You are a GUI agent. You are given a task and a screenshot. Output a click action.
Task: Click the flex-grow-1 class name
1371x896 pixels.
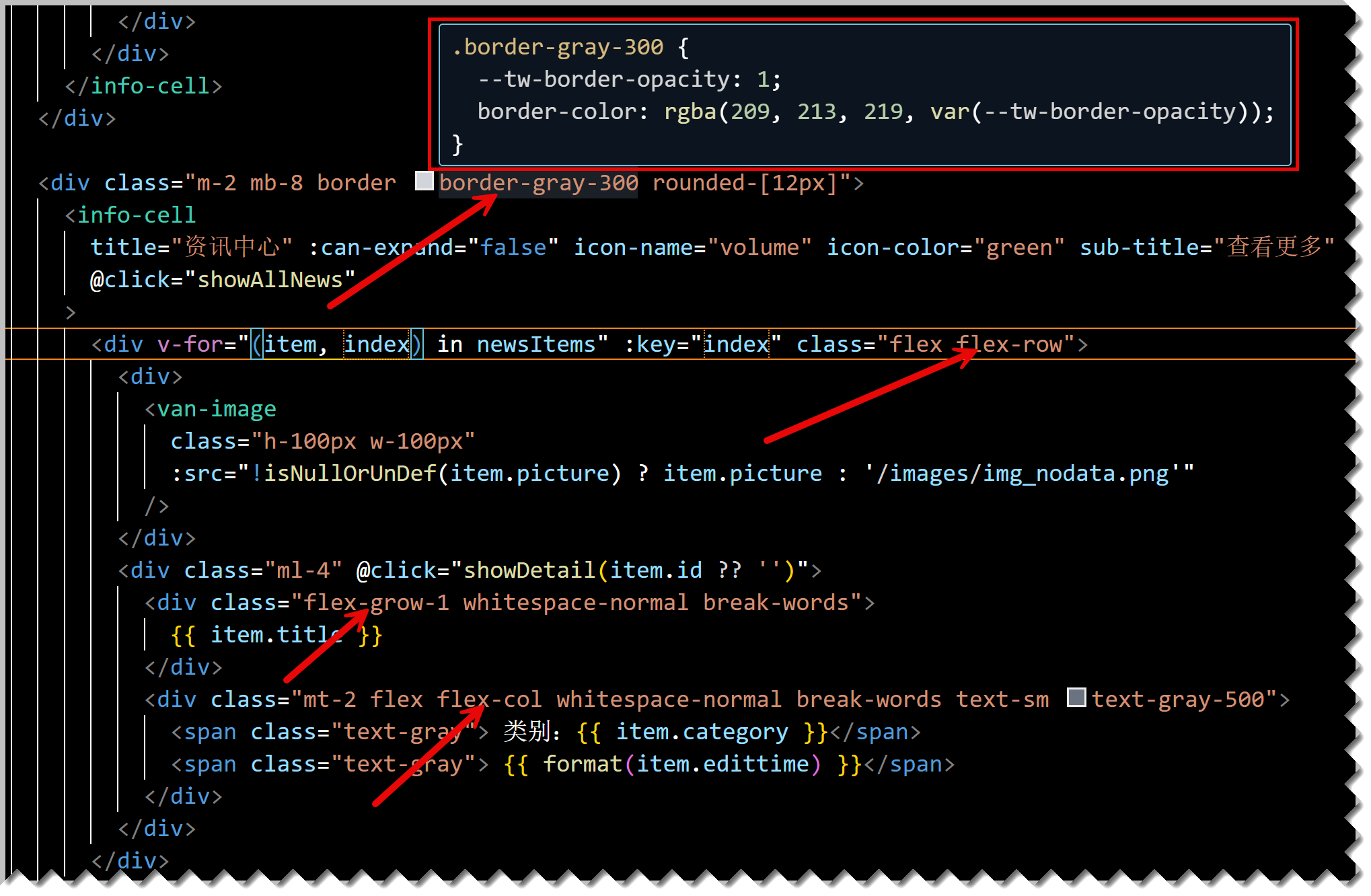point(376,603)
